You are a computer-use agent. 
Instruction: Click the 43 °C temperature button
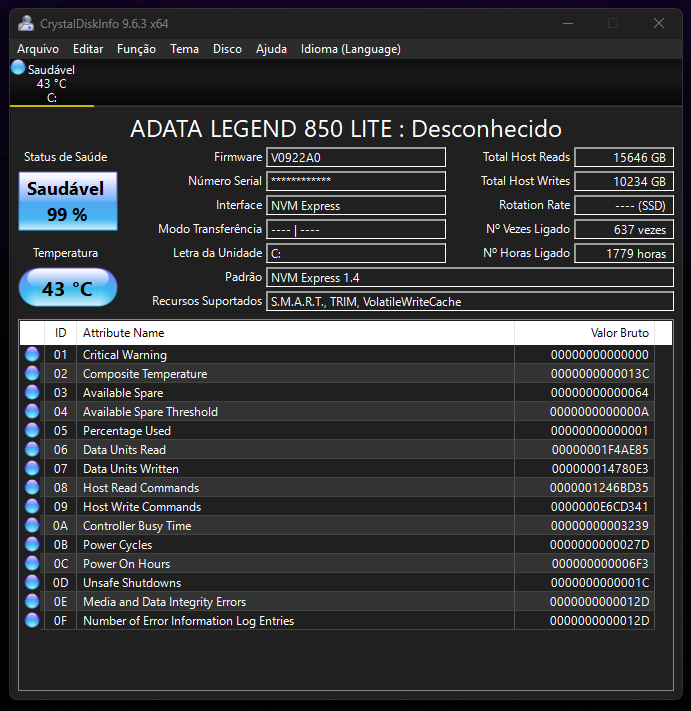click(x=68, y=287)
